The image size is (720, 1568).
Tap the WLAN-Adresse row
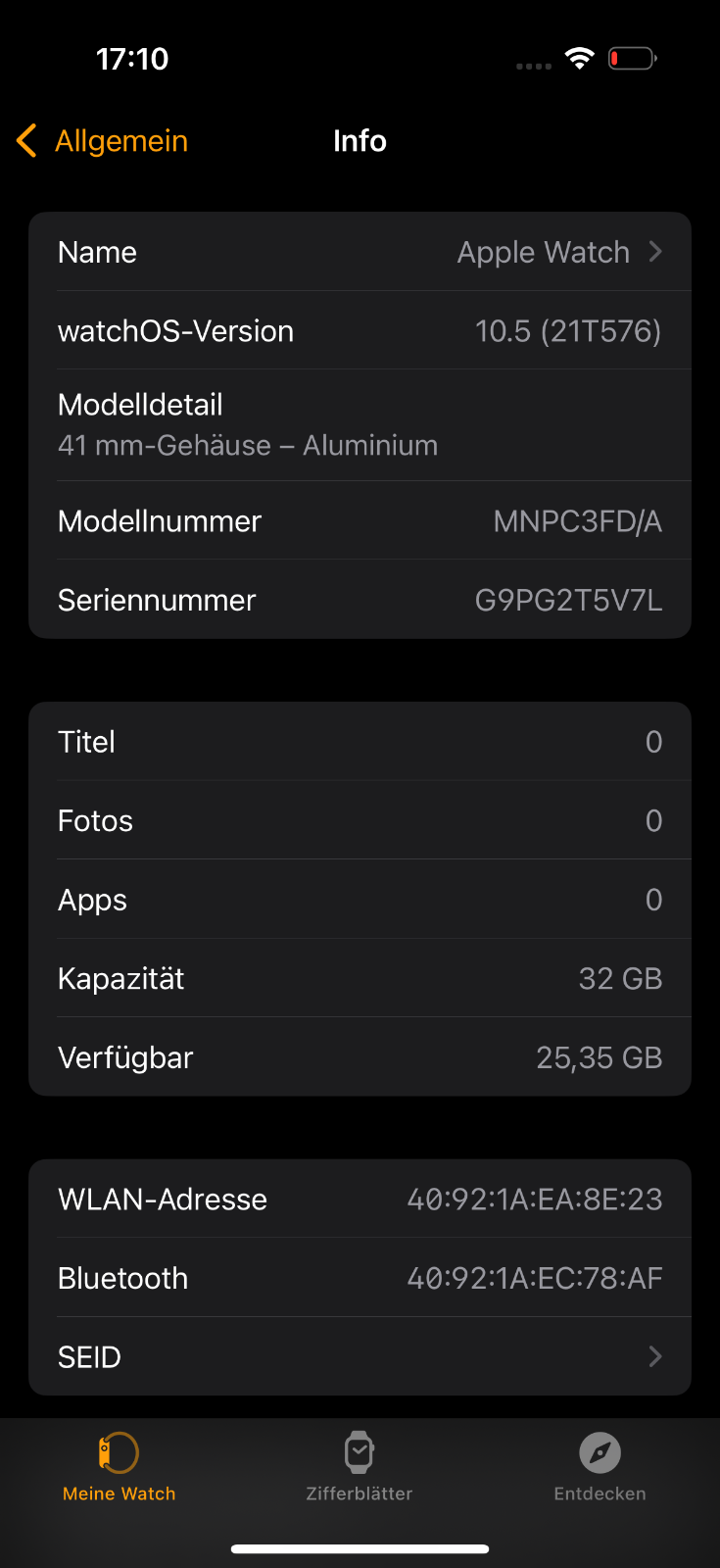click(x=360, y=1199)
